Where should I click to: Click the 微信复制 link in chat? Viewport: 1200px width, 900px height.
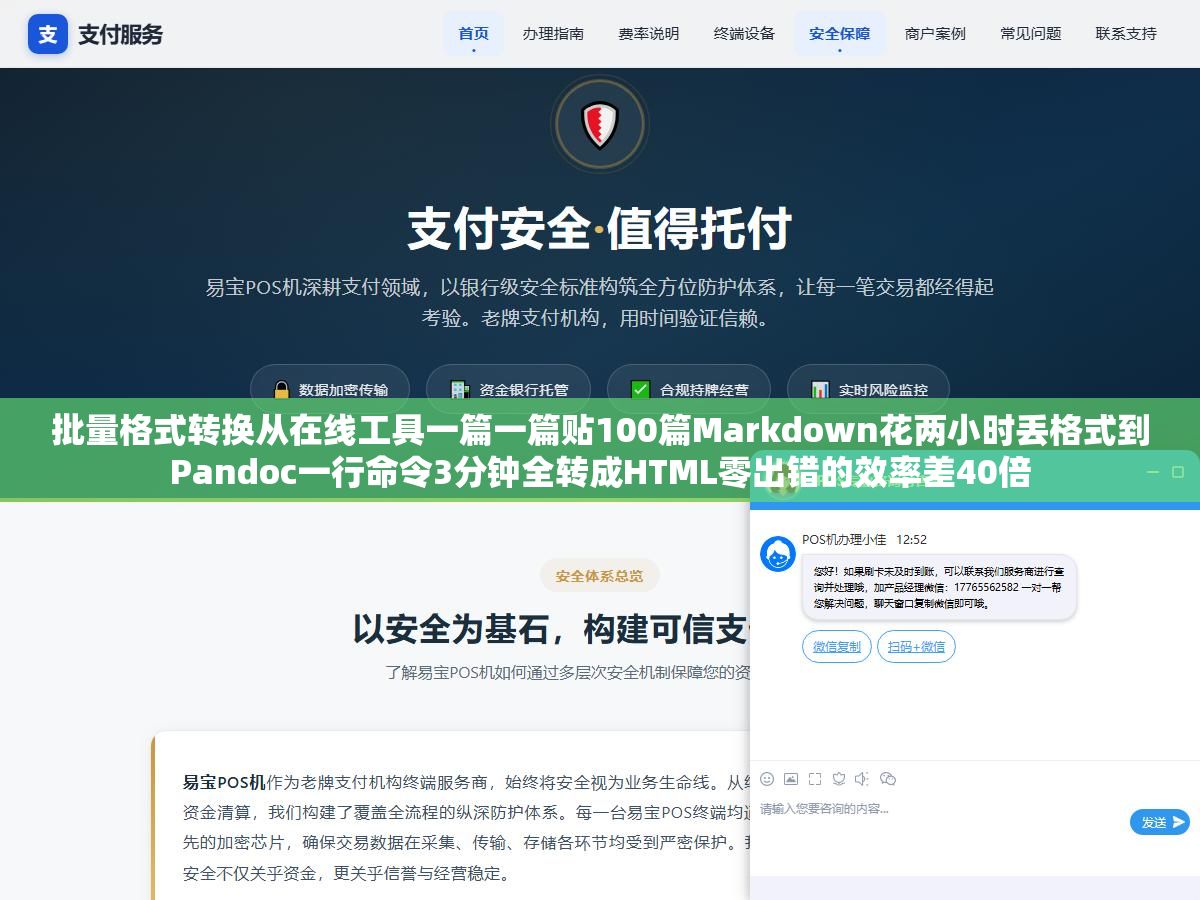pyautogui.click(x=837, y=647)
